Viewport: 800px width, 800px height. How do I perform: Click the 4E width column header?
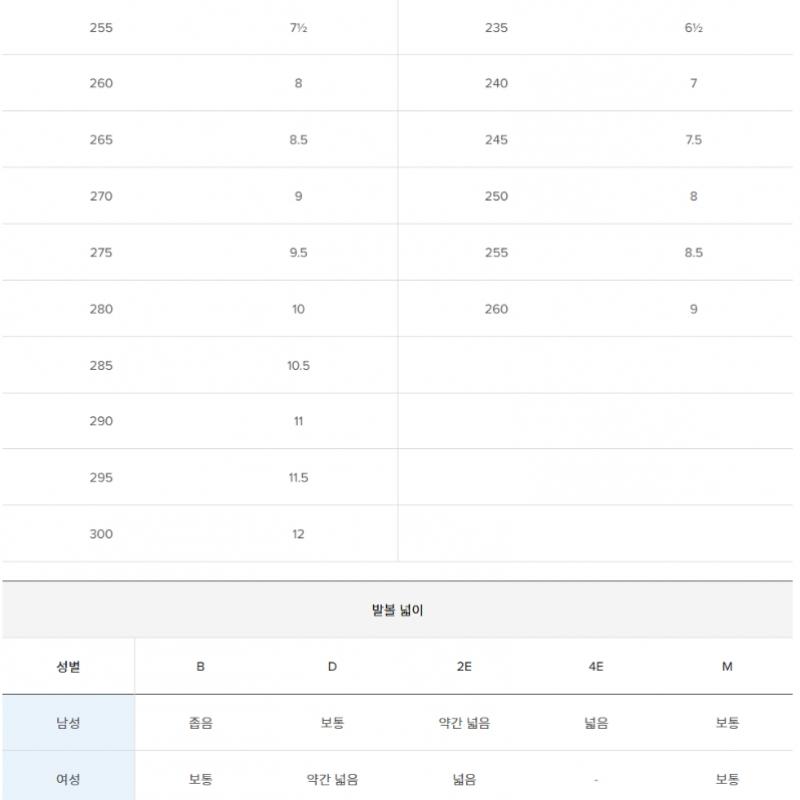click(x=596, y=666)
